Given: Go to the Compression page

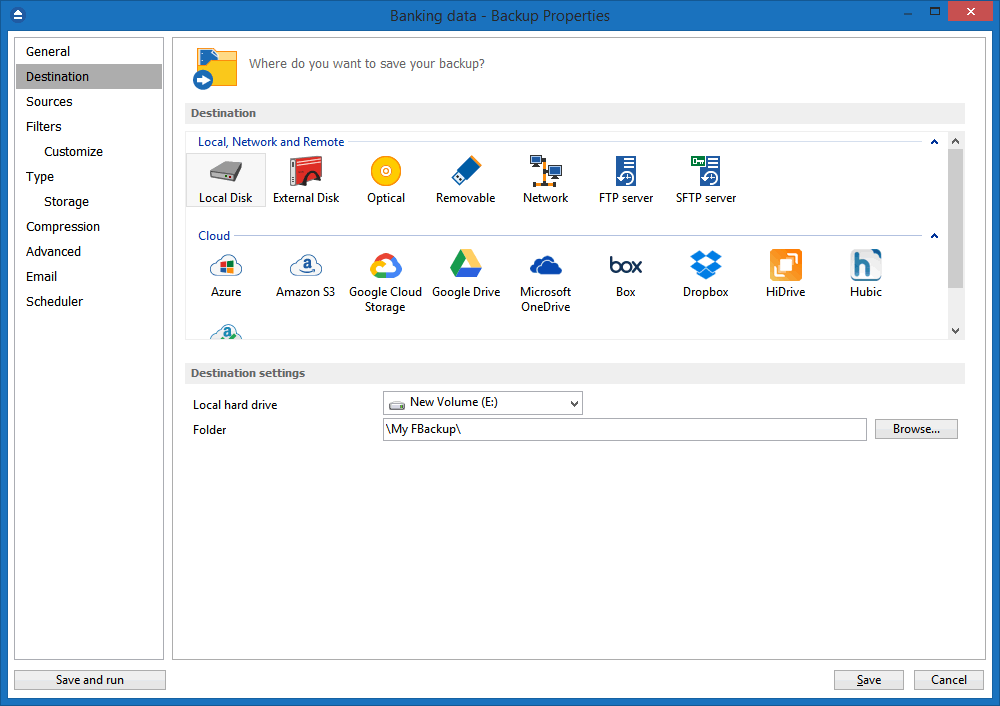Looking at the screenshot, I should pyautogui.click(x=89, y=226).
